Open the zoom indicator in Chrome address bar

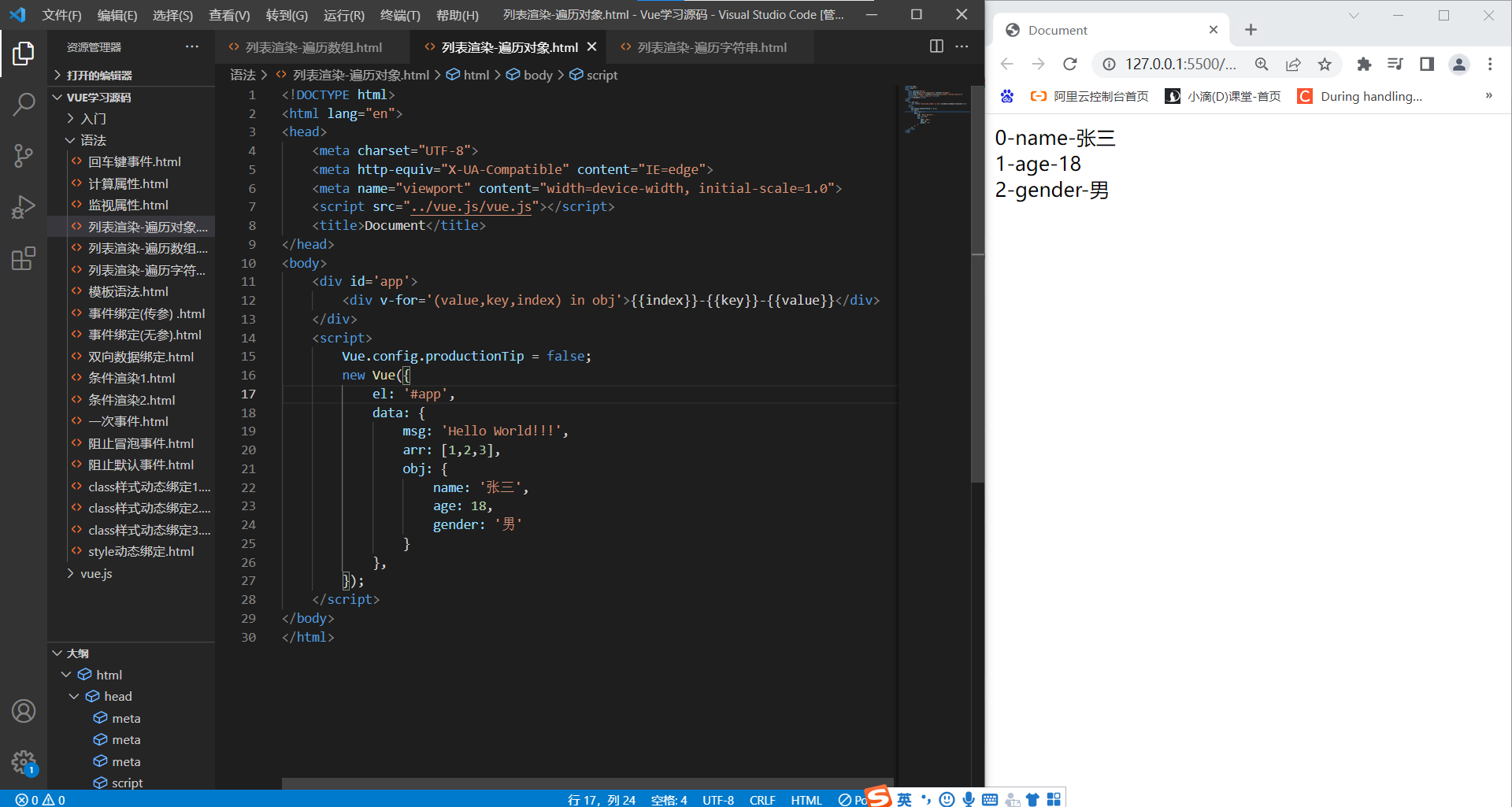coord(1262,65)
